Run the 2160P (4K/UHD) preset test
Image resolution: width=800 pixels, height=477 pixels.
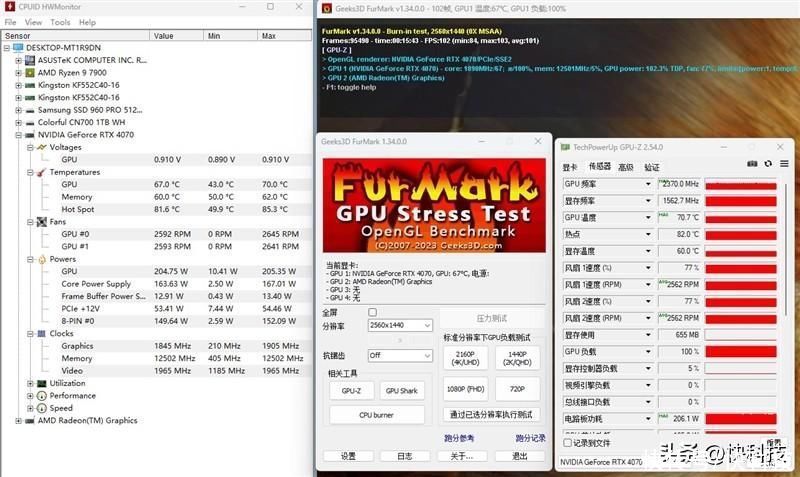pyautogui.click(x=465, y=358)
